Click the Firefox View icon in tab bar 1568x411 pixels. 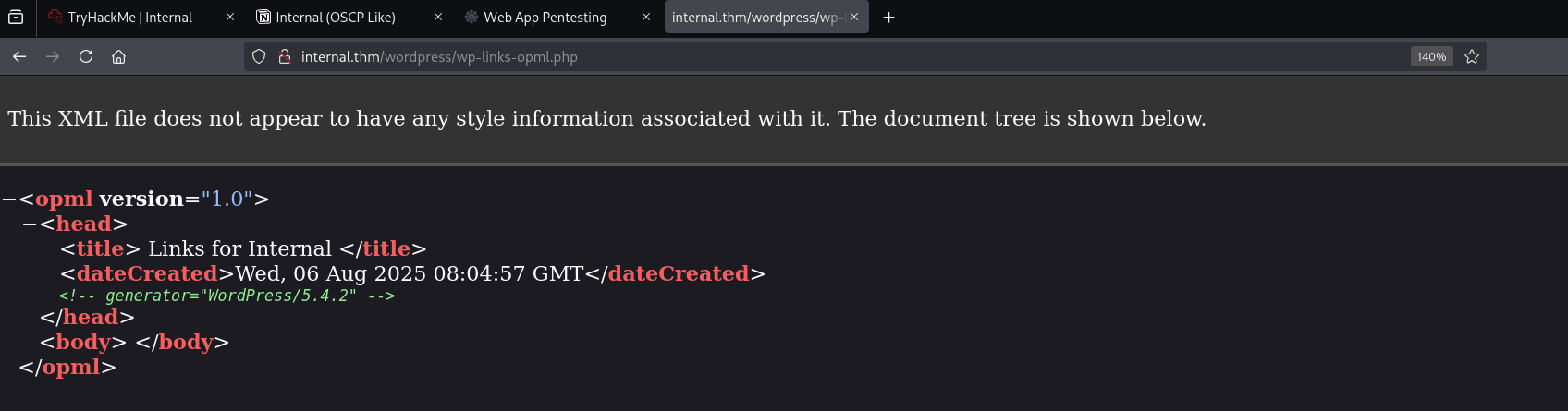pos(16,17)
